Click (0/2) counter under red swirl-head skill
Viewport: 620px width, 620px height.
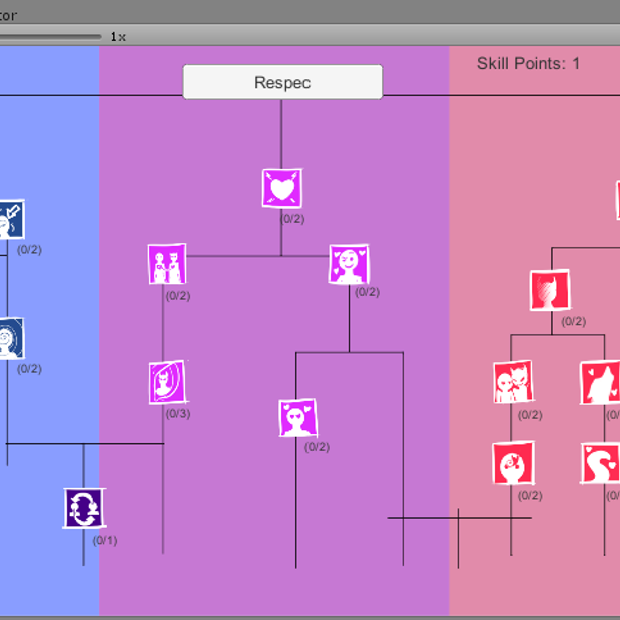(530, 495)
